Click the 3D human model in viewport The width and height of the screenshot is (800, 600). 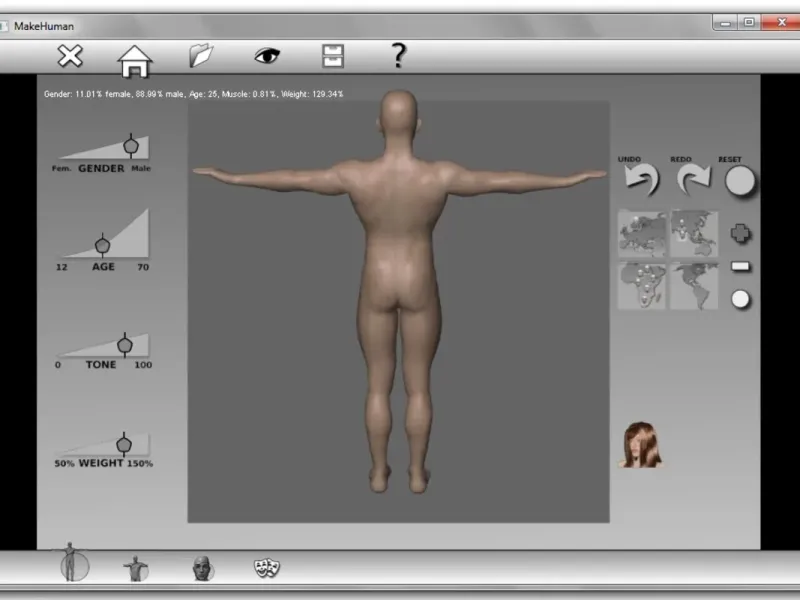(399, 292)
